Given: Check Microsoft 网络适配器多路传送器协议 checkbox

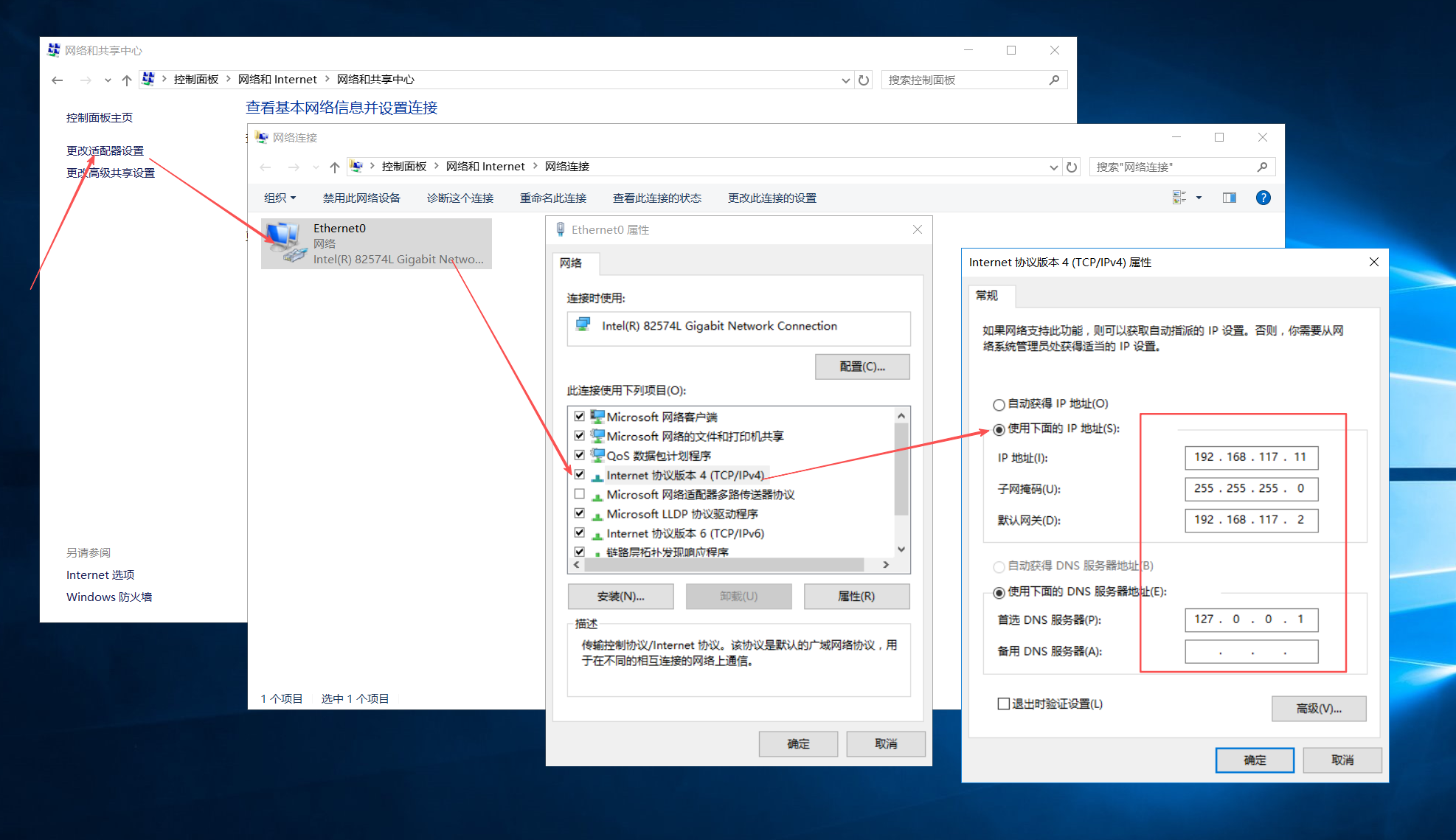Looking at the screenshot, I should tap(580, 494).
